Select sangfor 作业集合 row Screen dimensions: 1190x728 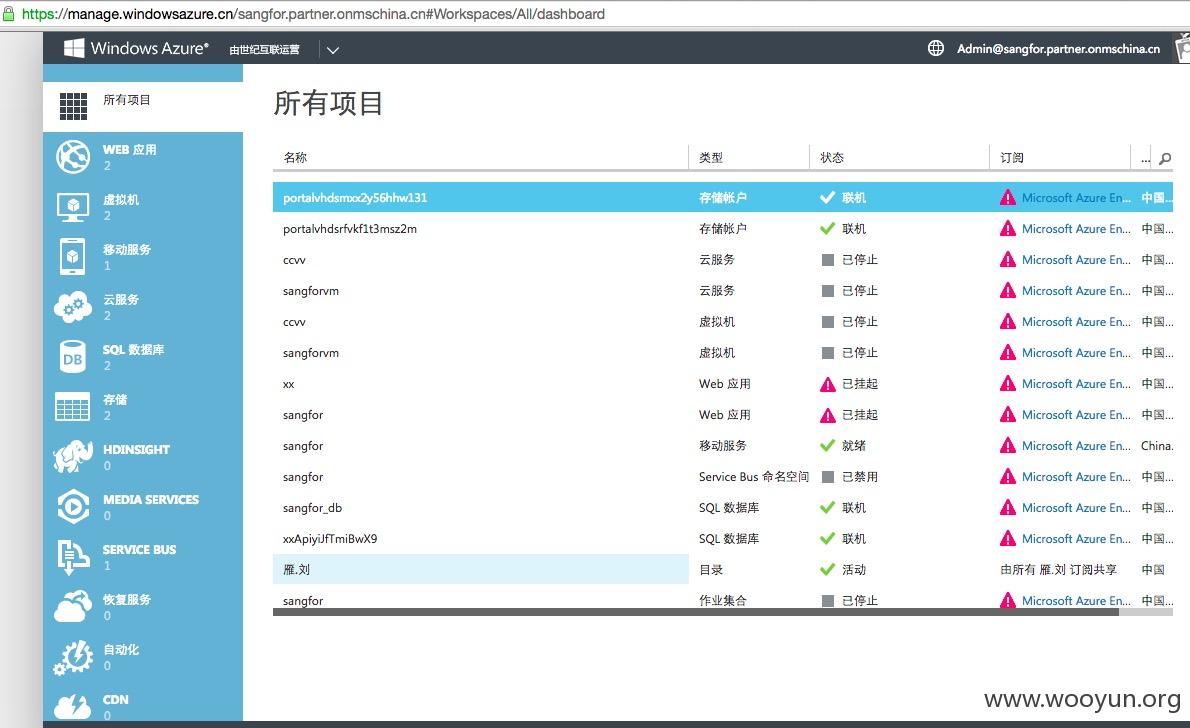(x=723, y=600)
